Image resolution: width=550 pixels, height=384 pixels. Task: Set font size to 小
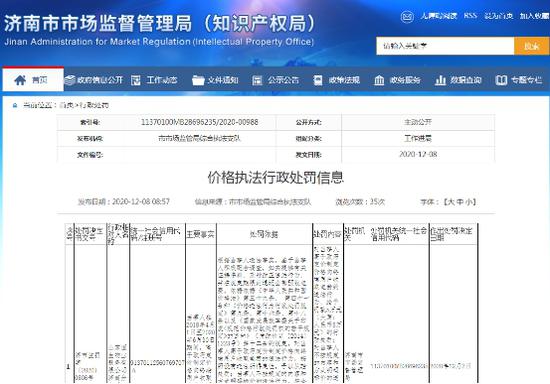click(470, 202)
